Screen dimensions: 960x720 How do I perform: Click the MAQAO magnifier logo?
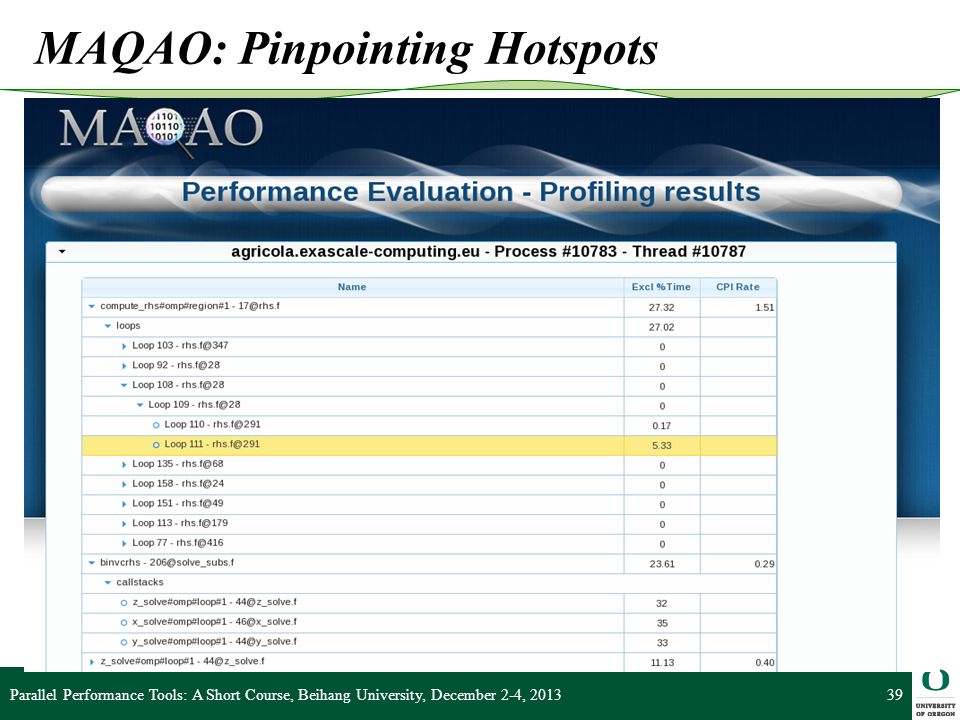pyautogui.click(x=161, y=130)
